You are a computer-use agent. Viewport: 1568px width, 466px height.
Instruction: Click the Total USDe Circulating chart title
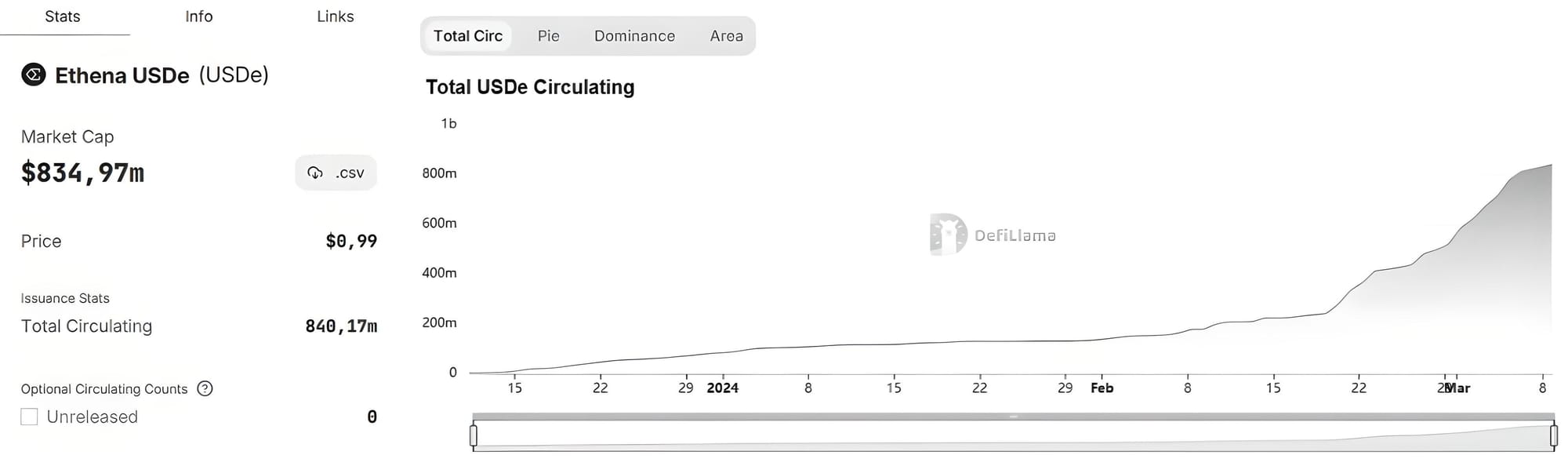[530, 87]
